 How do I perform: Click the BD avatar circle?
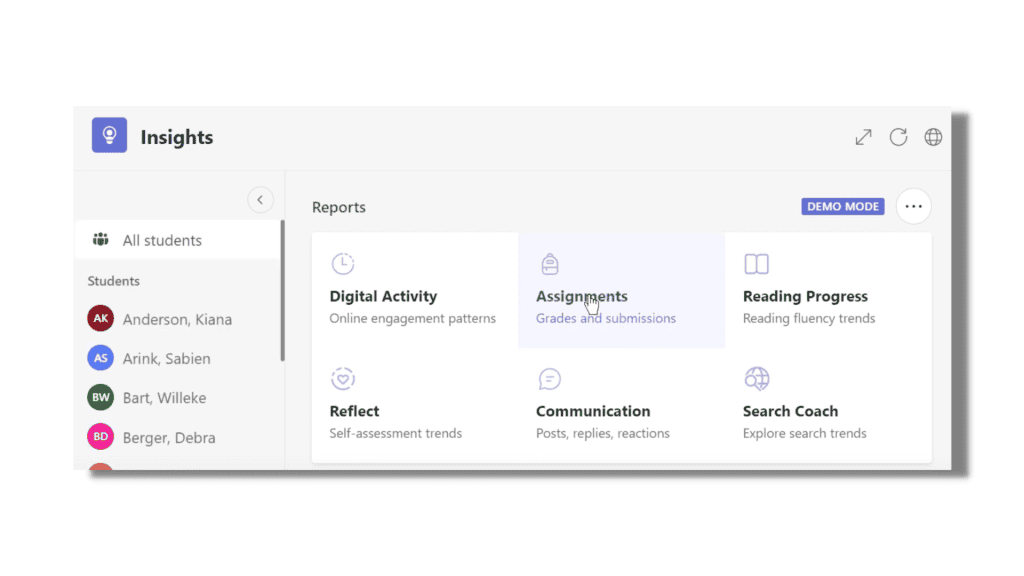101,437
